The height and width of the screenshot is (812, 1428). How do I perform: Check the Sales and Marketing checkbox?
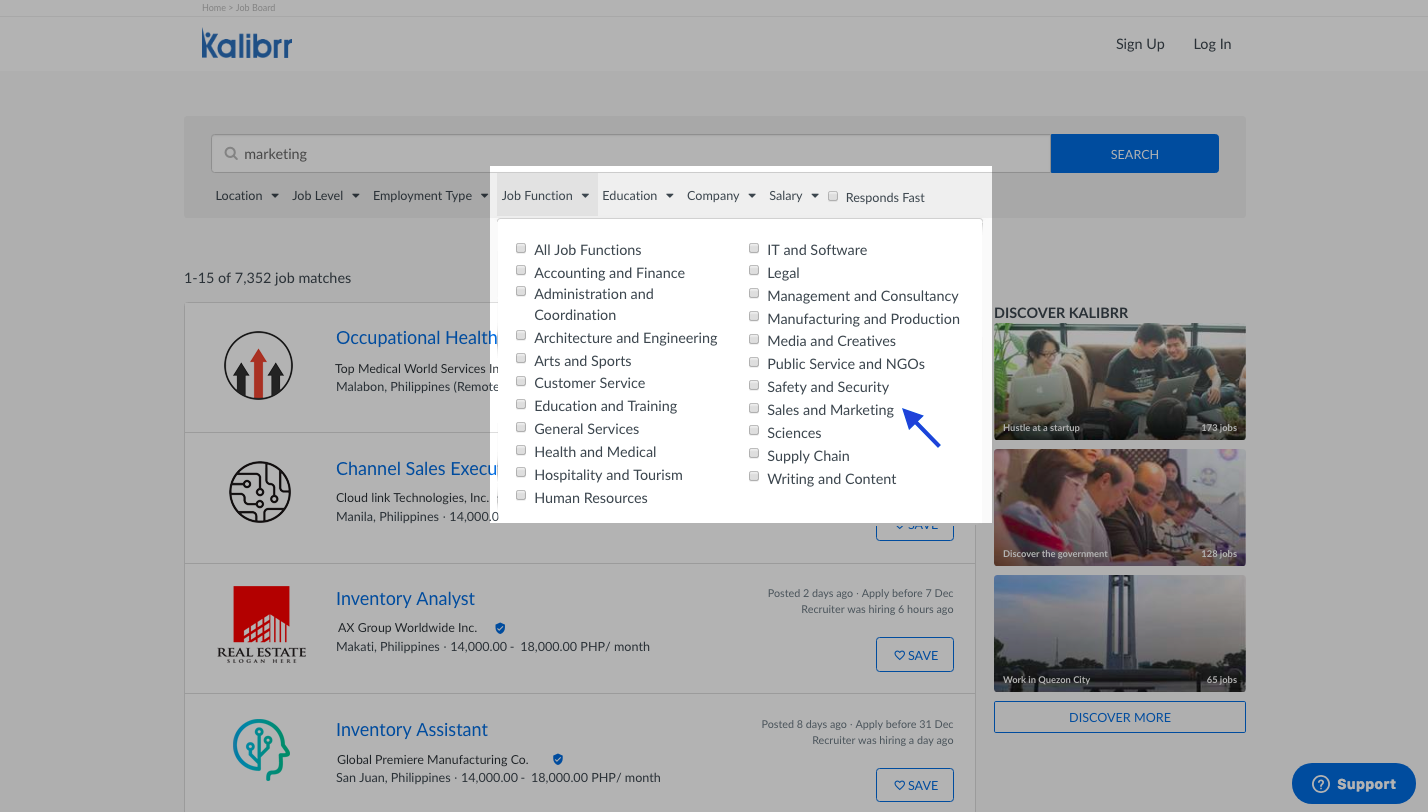[754, 409]
